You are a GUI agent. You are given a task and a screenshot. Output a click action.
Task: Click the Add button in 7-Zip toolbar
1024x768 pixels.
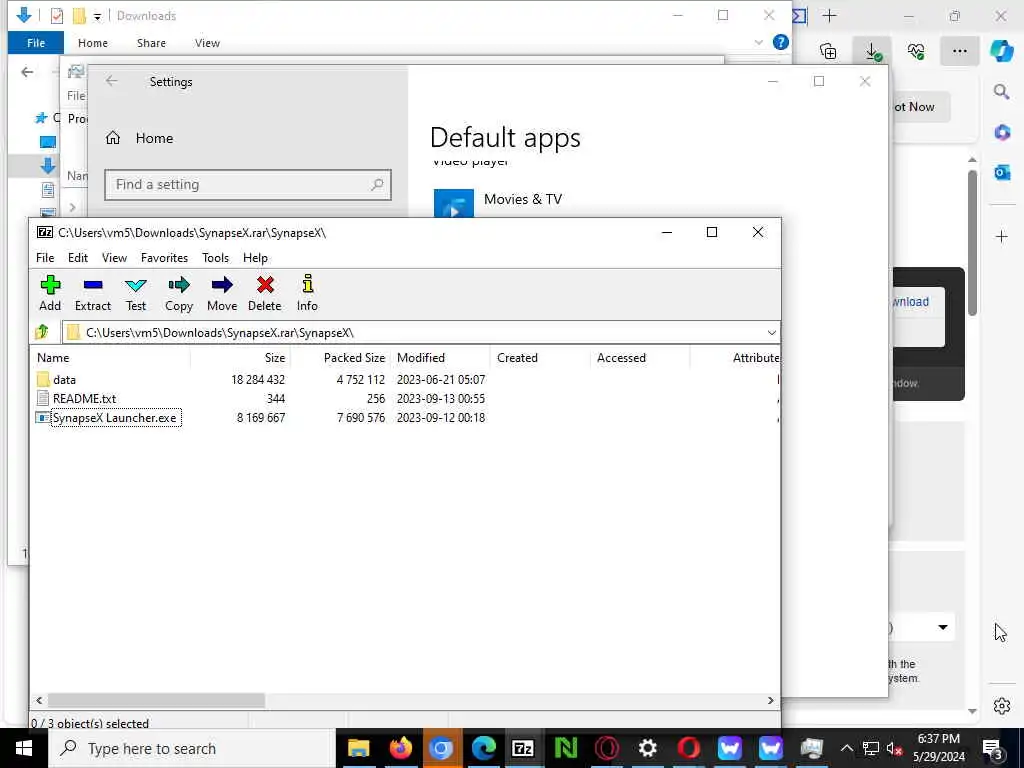tap(50, 293)
